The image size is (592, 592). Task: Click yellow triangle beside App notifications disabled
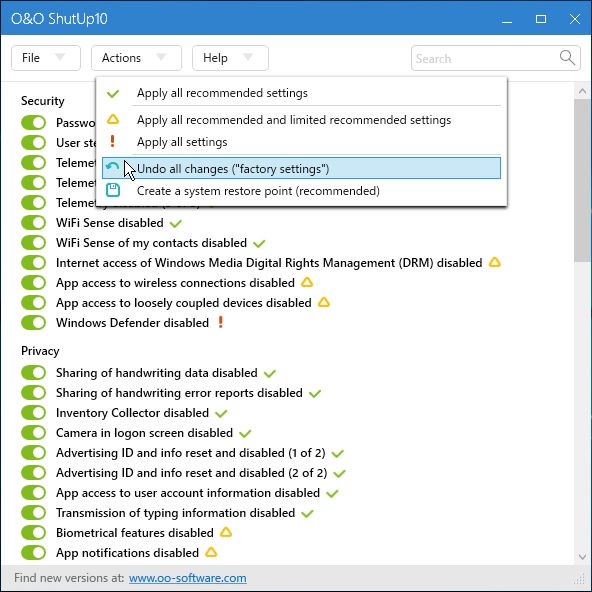point(211,552)
